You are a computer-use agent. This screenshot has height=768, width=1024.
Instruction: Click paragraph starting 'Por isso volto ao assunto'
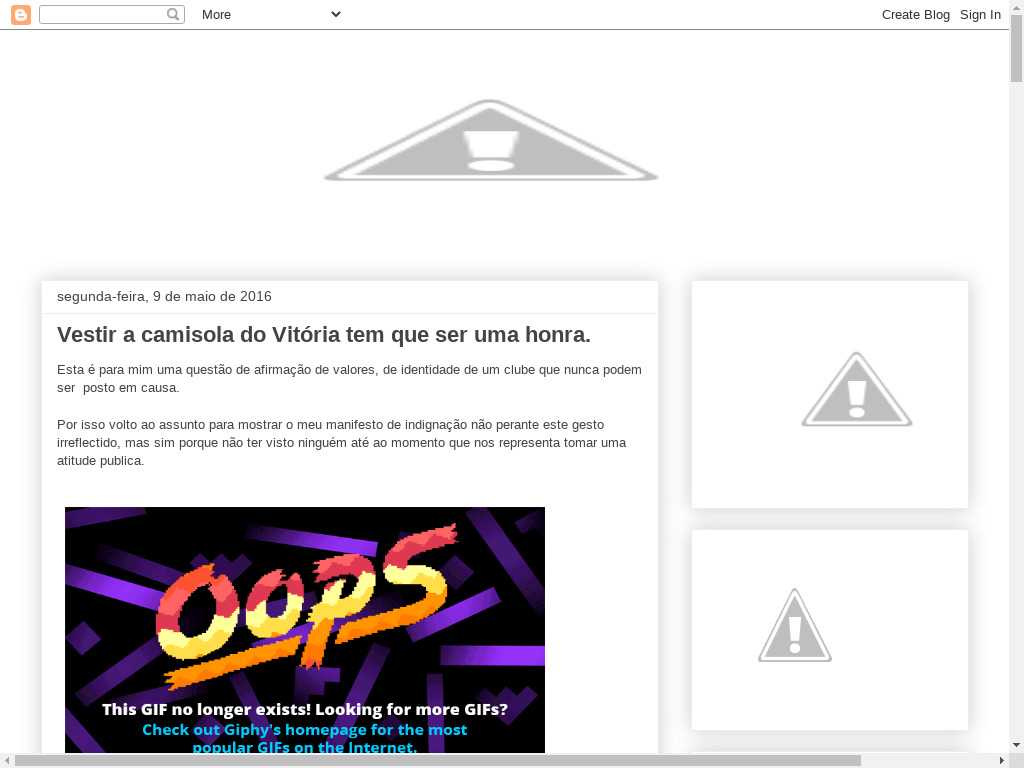[342, 443]
